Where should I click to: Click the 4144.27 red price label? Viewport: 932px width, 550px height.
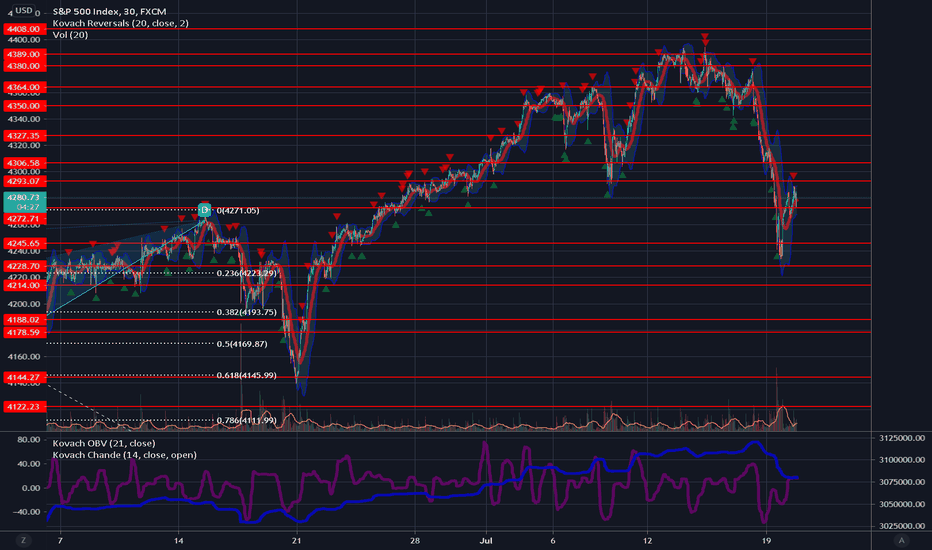coord(24,378)
